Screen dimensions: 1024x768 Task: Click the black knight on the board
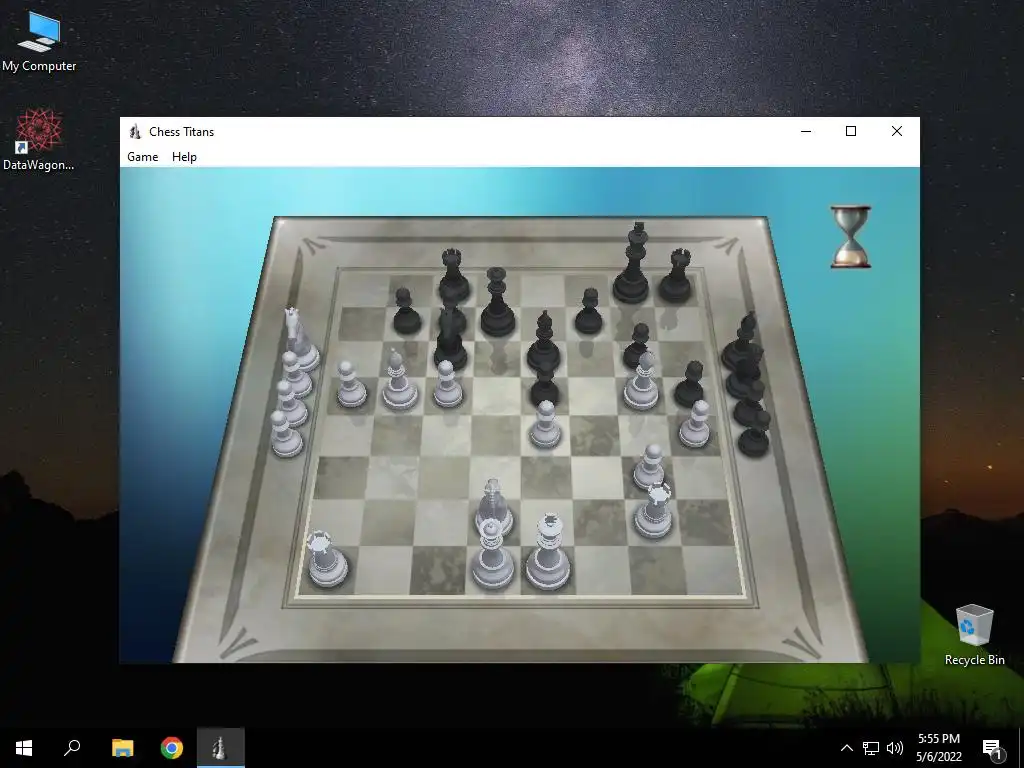click(x=451, y=338)
